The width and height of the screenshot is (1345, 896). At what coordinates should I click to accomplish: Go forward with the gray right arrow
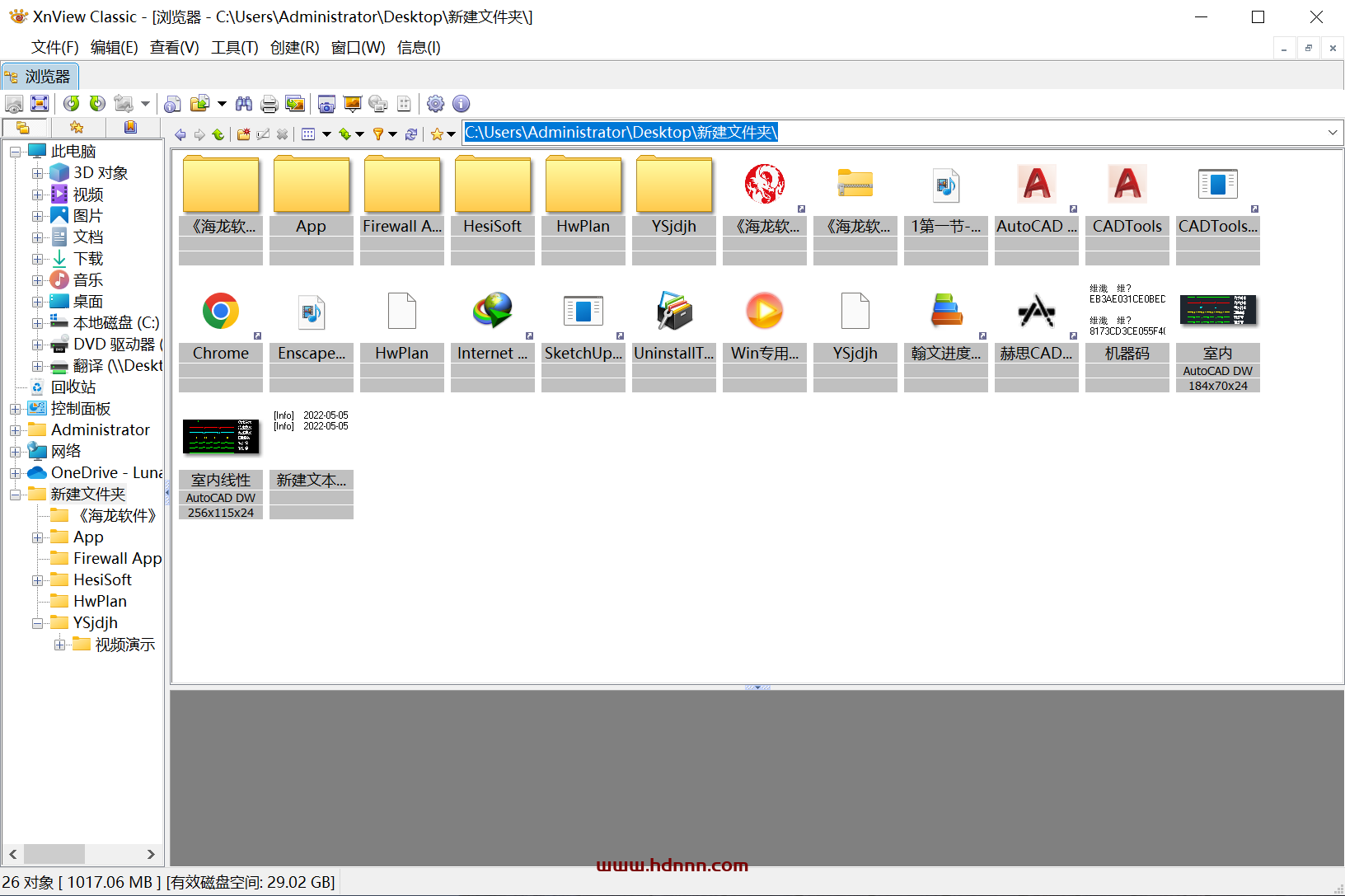199,134
